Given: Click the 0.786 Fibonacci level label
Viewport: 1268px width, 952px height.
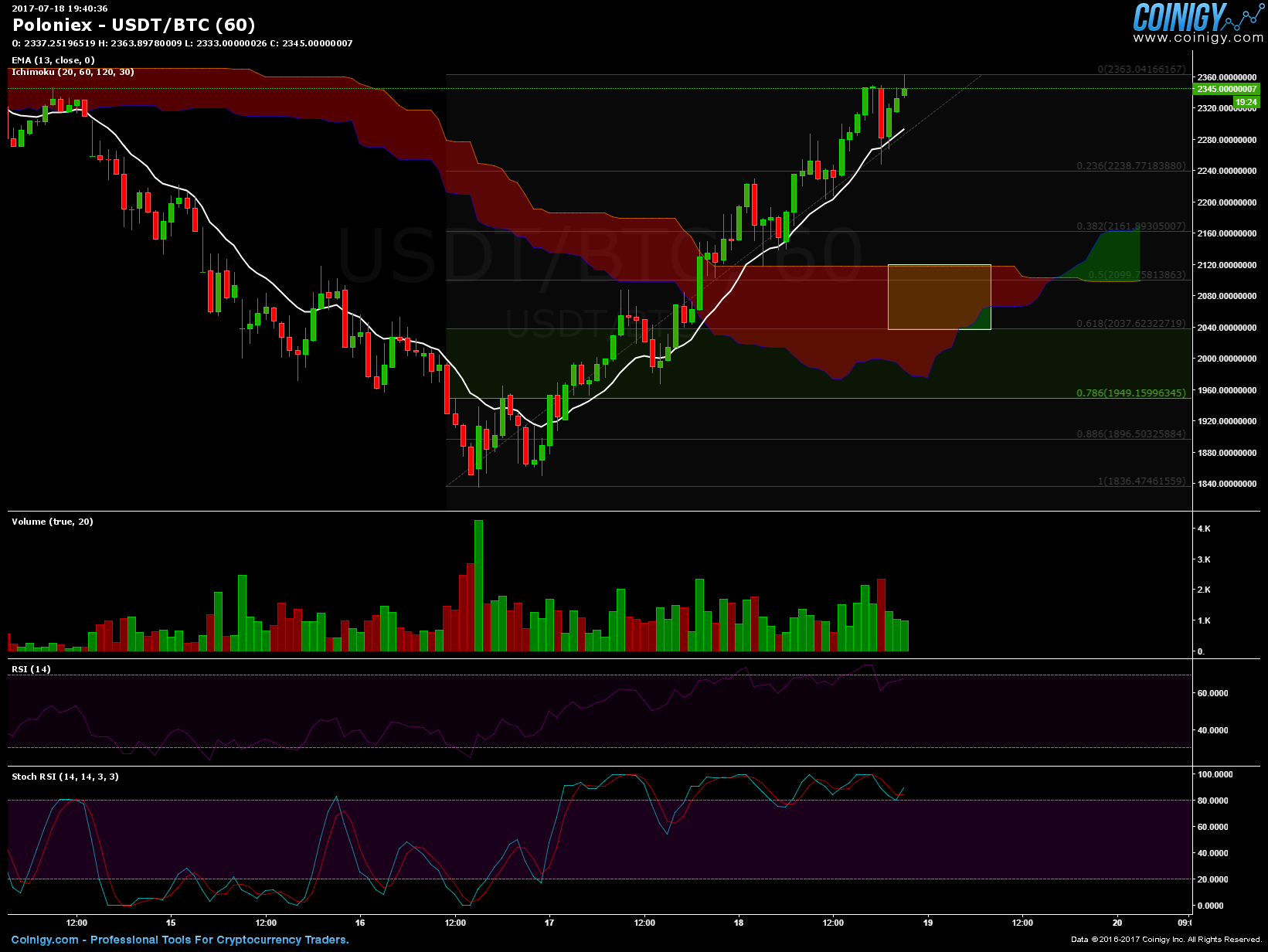Looking at the screenshot, I should (x=1130, y=393).
